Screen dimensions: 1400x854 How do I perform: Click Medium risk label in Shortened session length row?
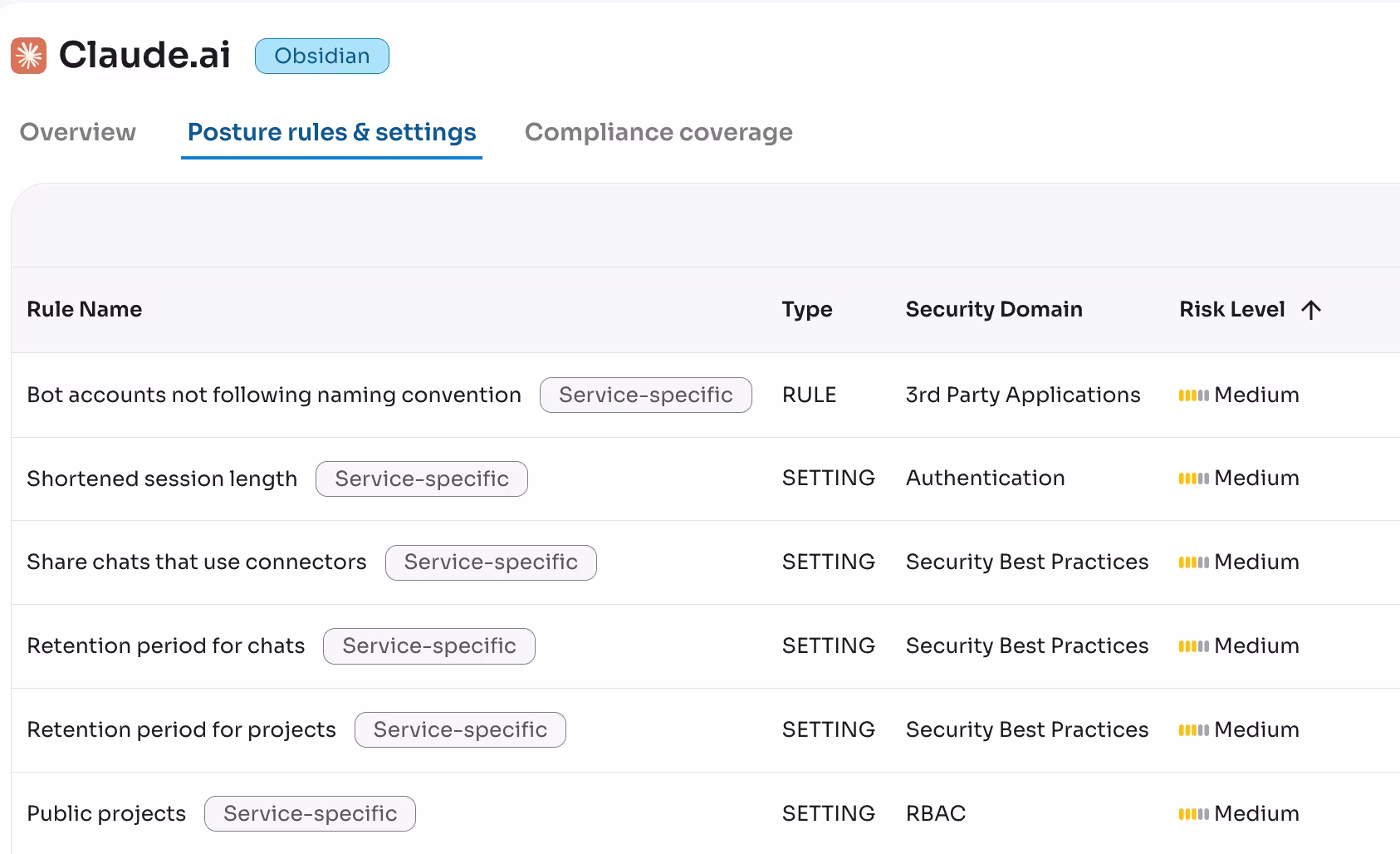point(1256,478)
